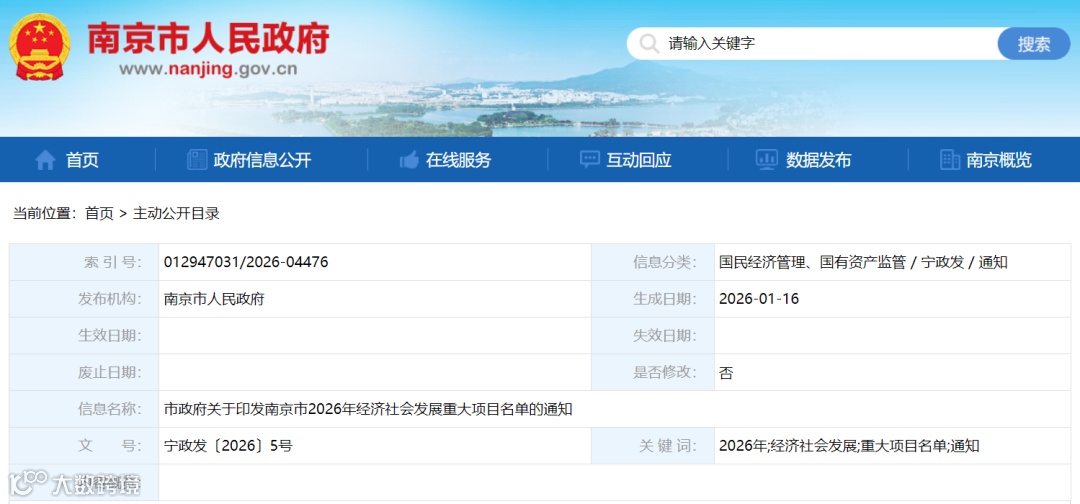Click the building icon beside 南京概览
Viewport: 1080px width, 504px height.
950,160
